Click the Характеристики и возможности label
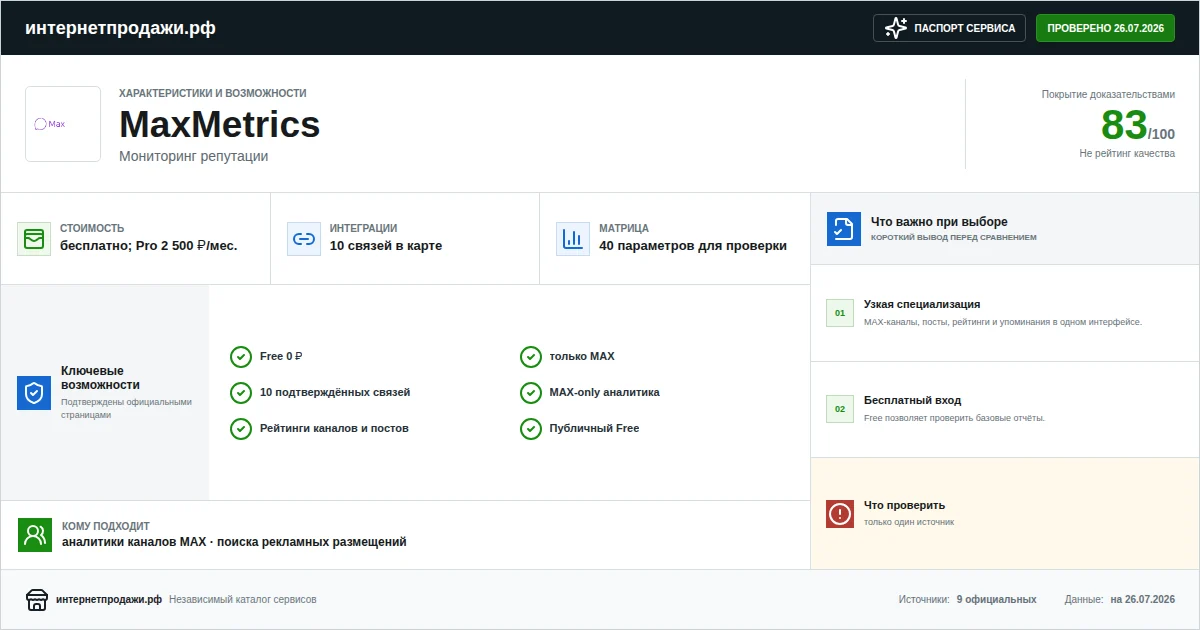This screenshot has width=1200, height=630. pyautogui.click(x=213, y=93)
